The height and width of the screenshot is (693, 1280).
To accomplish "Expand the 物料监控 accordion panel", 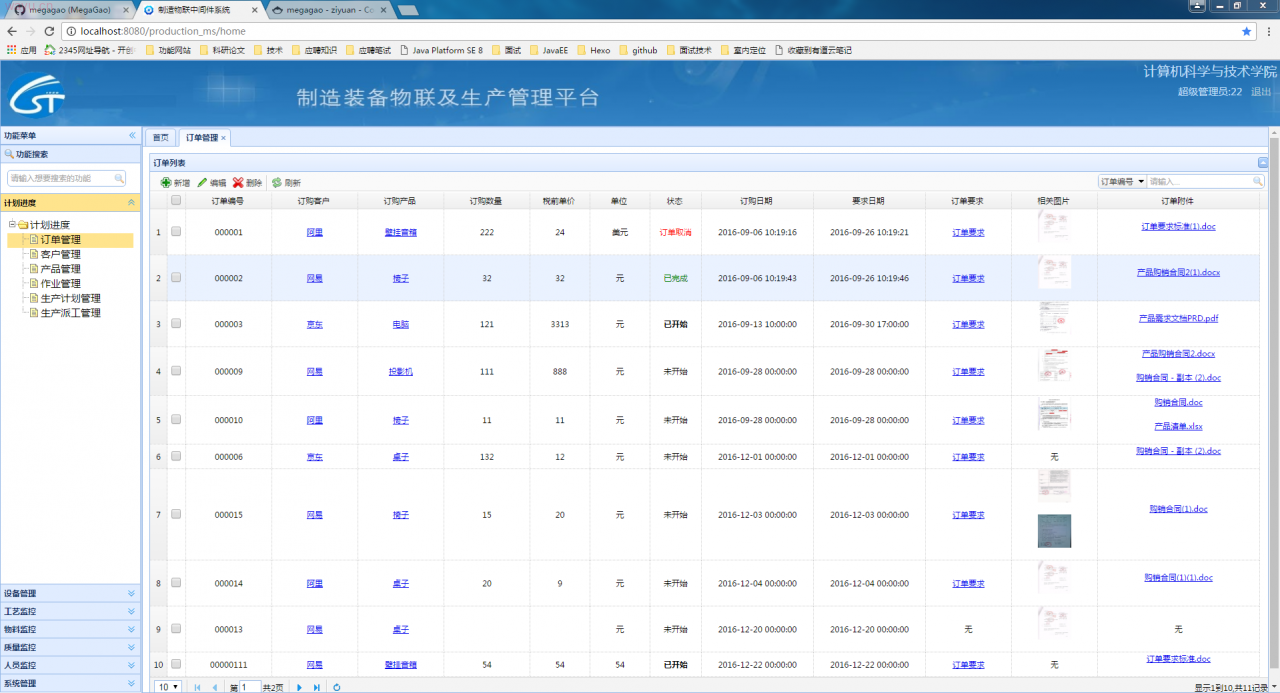I will 70,629.
